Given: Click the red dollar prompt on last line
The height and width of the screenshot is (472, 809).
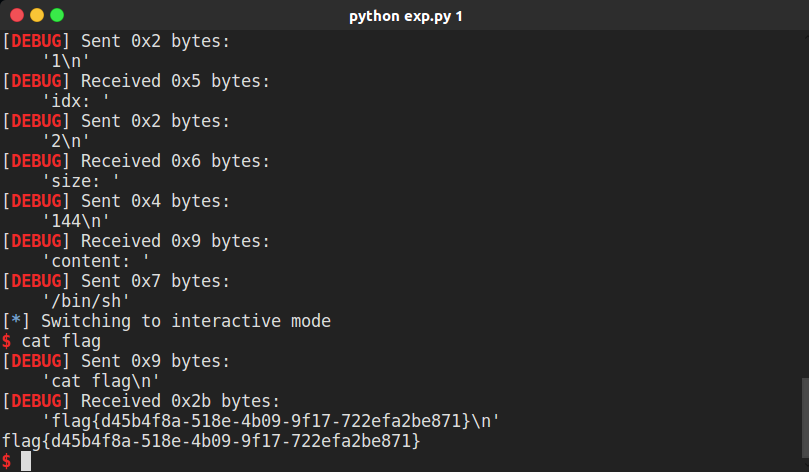Looking at the screenshot, I should tap(7, 461).
